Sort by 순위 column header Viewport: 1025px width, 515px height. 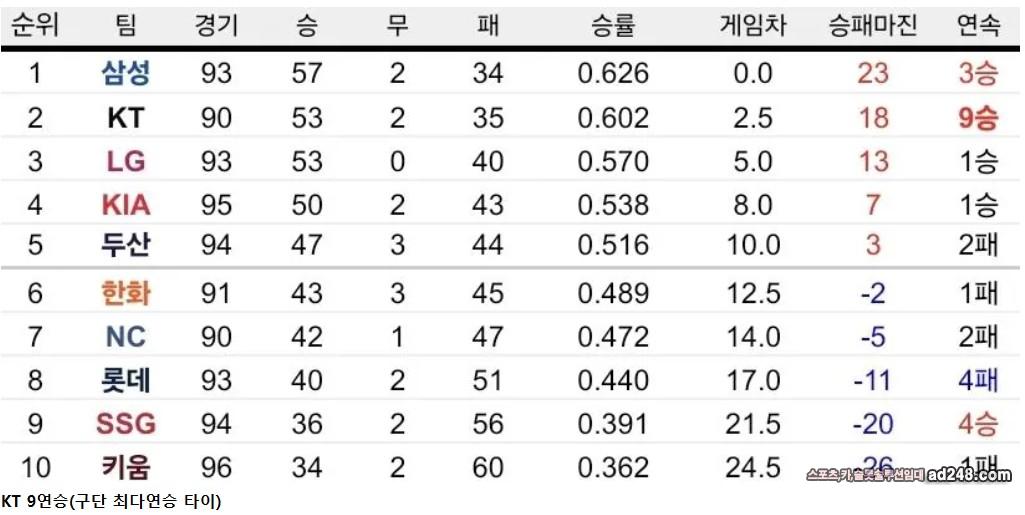coord(35,25)
